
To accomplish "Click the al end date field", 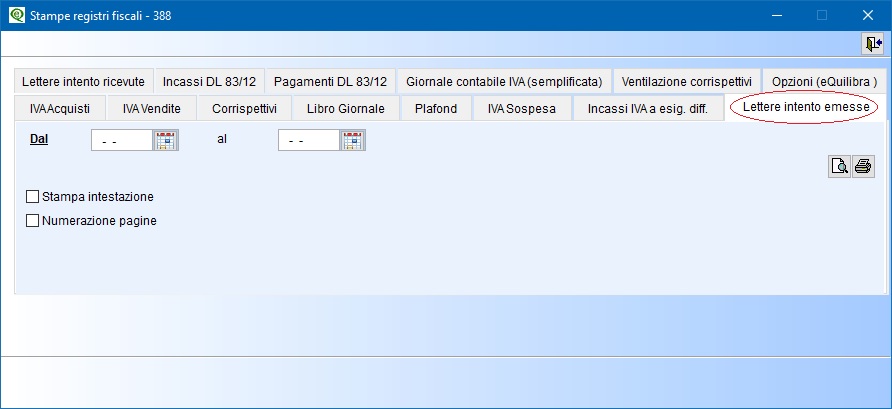I will pyautogui.click(x=308, y=140).
